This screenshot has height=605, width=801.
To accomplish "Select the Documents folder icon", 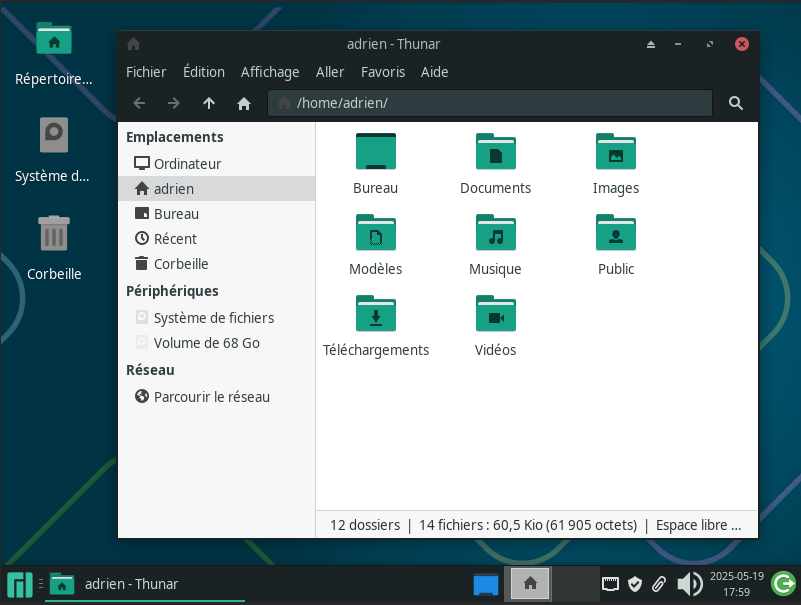I will 496,151.
